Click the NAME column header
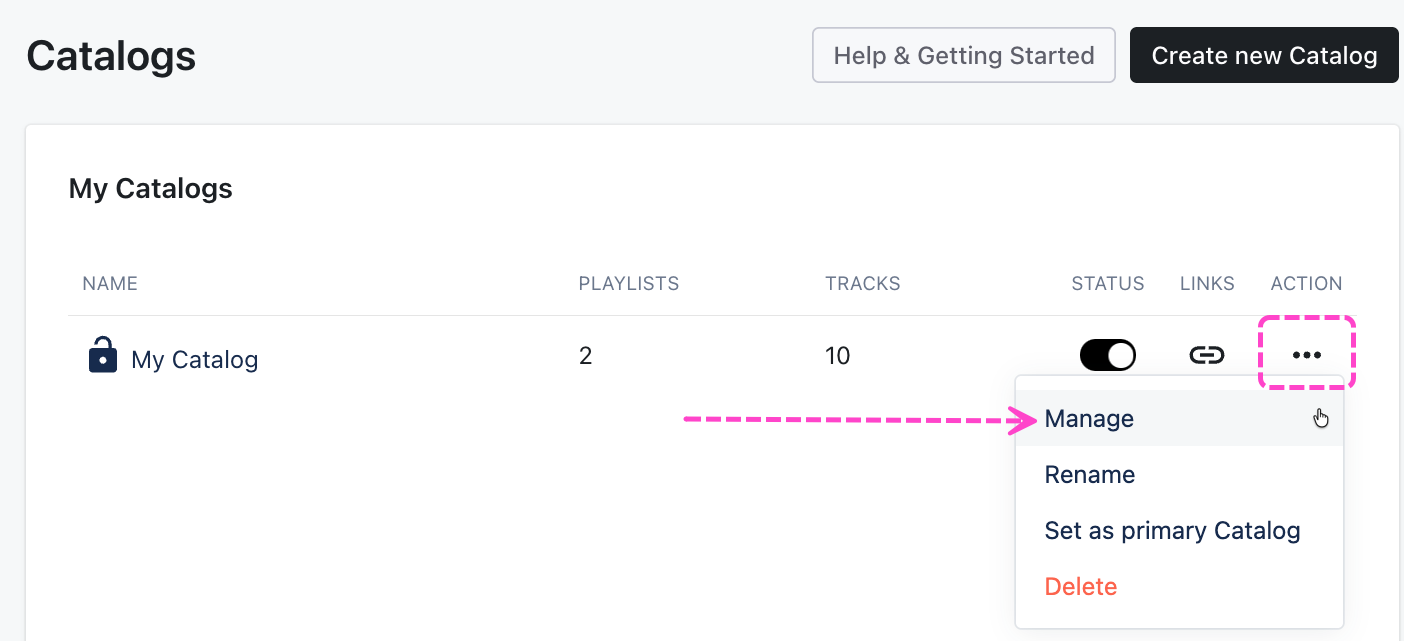Viewport: 1404px width, 641px height. pyautogui.click(x=110, y=284)
